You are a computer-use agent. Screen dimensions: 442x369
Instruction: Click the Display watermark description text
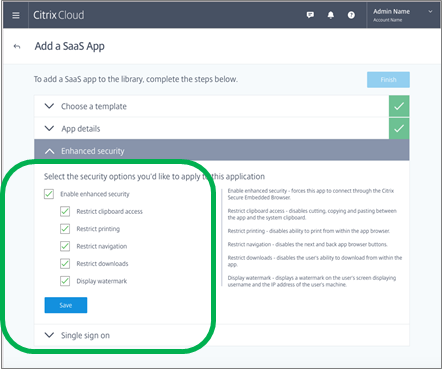pyautogui.click(x=312, y=281)
